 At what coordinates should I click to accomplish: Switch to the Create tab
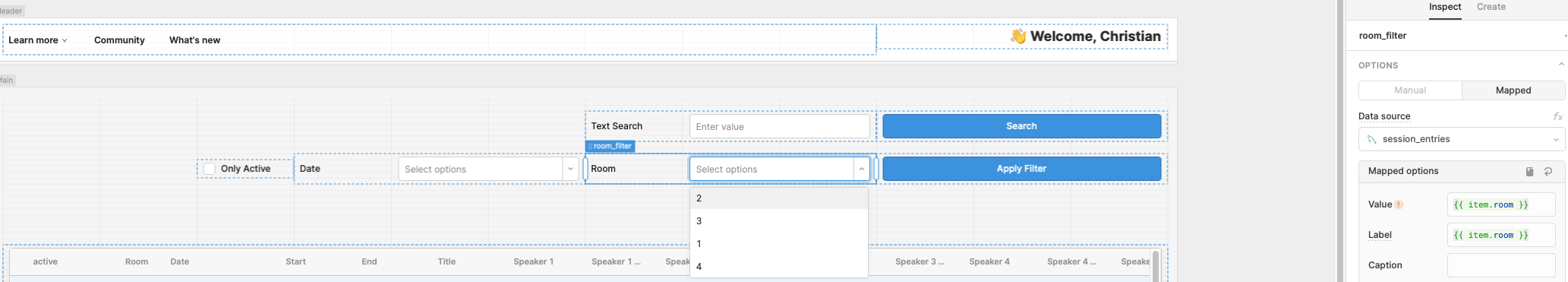coord(1491,7)
